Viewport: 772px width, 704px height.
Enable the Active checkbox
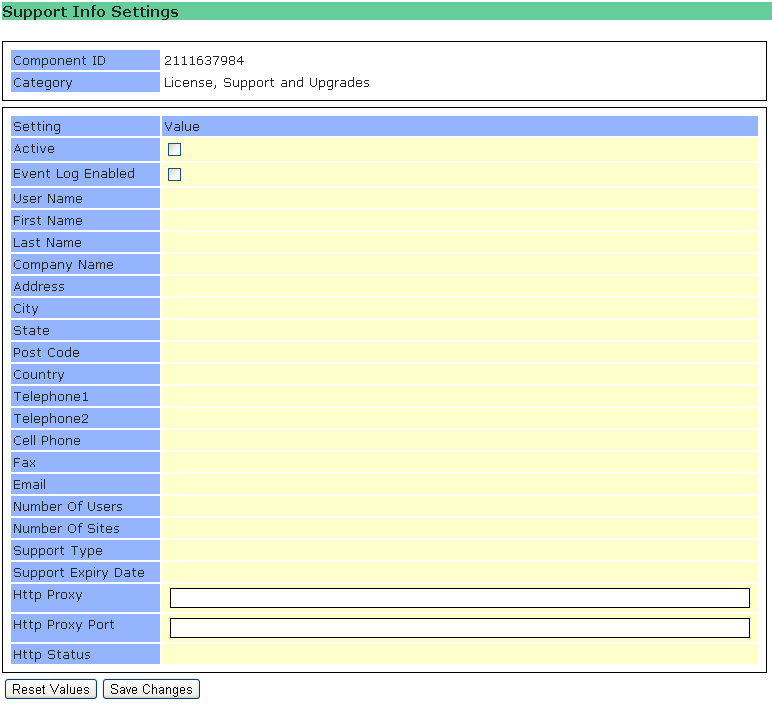[175, 150]
